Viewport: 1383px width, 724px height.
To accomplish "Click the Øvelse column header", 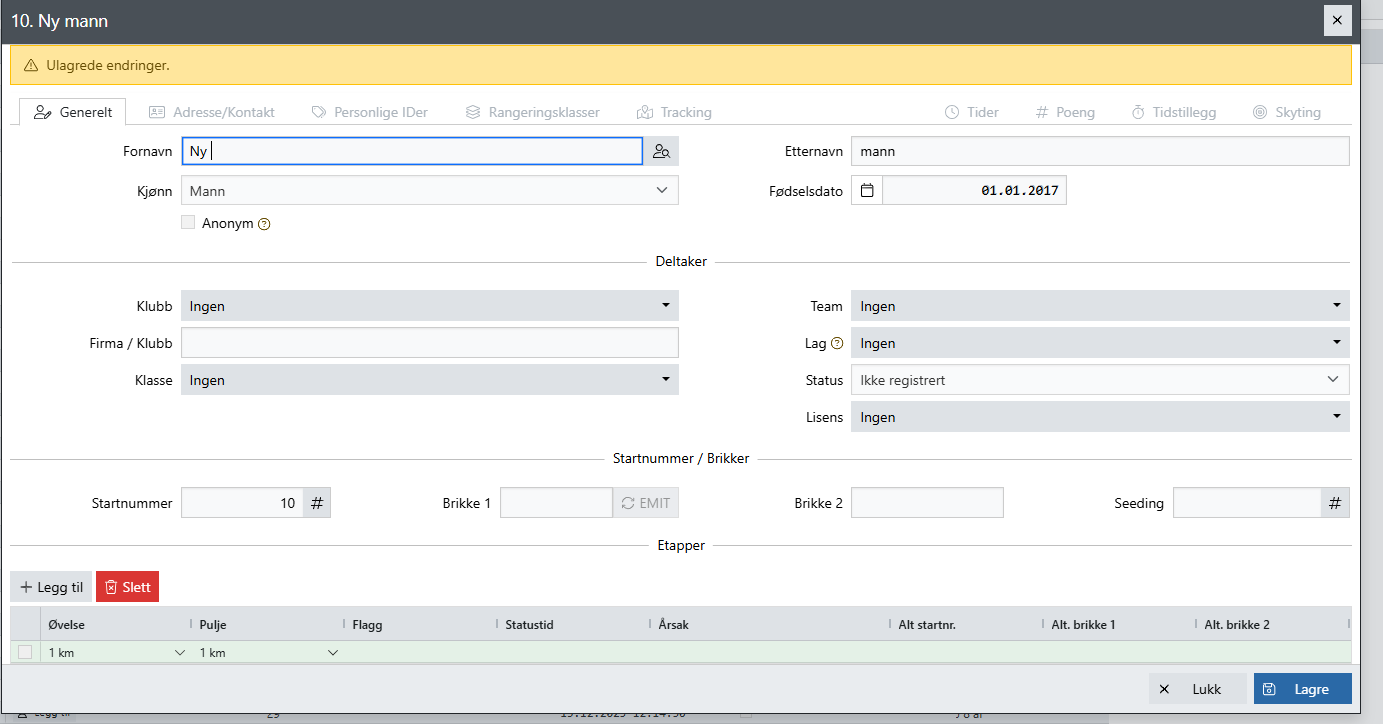I will point(114,624).
